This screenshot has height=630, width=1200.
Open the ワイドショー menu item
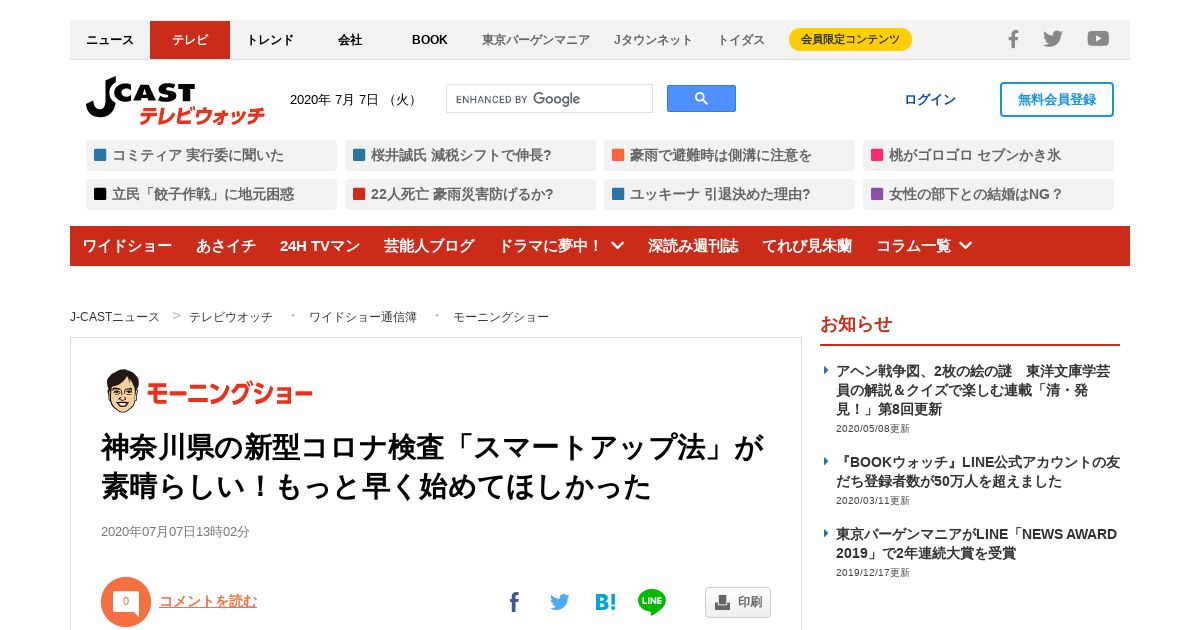pos(127,246)
